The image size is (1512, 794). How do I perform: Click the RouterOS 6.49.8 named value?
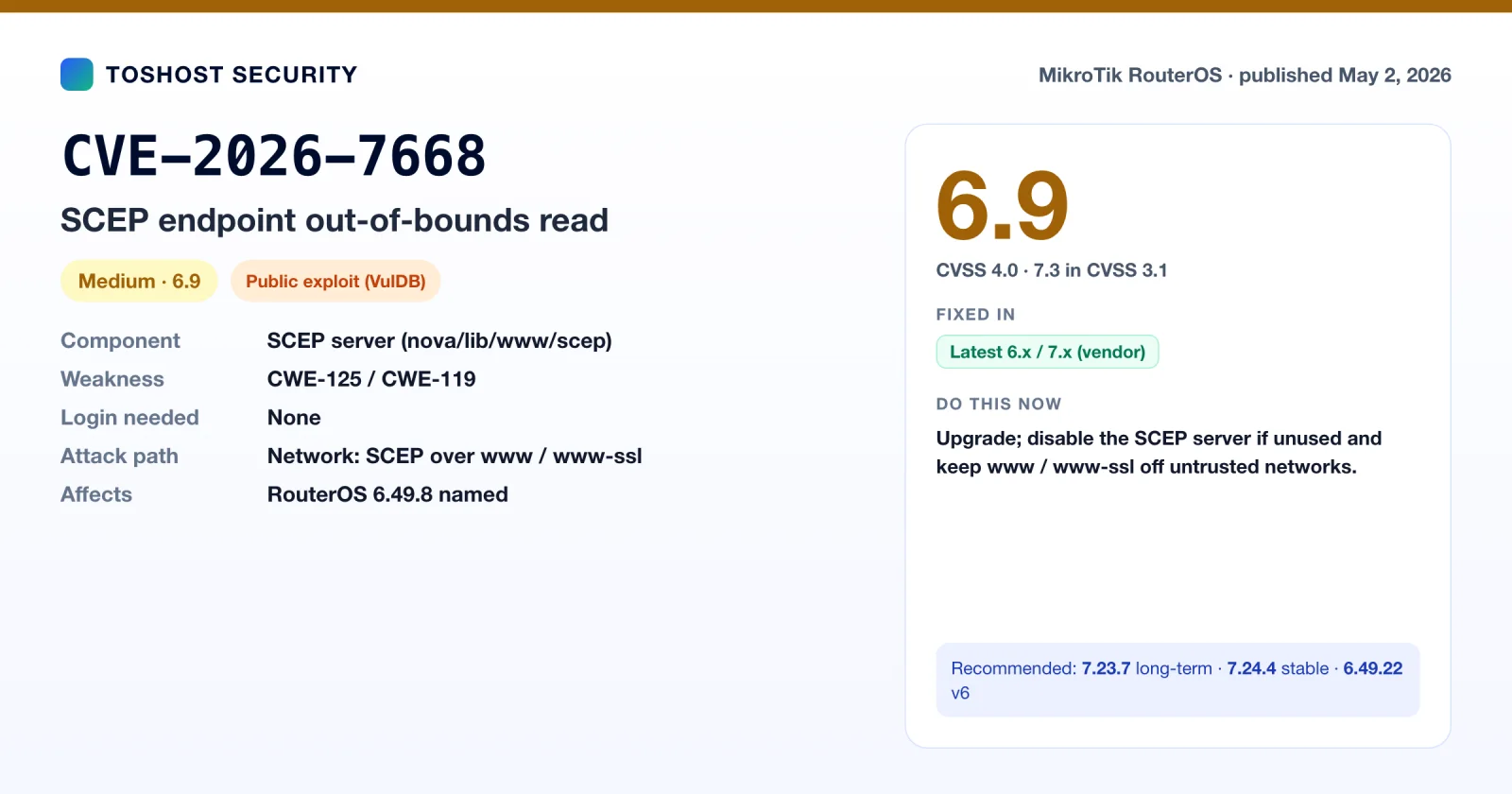point(387,494)
